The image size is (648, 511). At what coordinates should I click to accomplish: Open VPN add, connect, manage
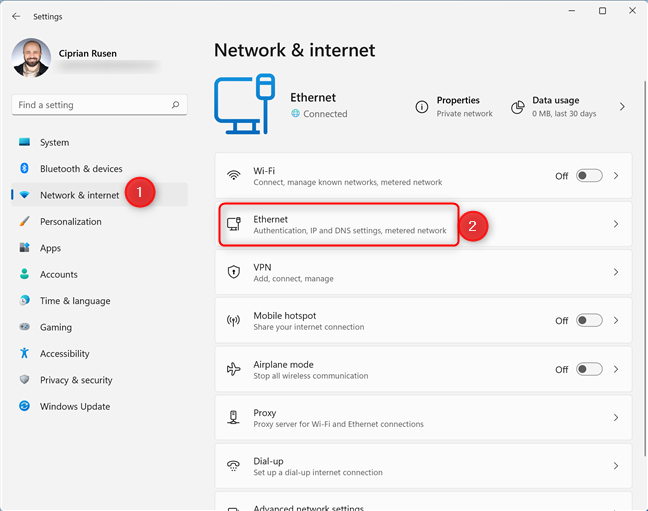tap(423, 272)
